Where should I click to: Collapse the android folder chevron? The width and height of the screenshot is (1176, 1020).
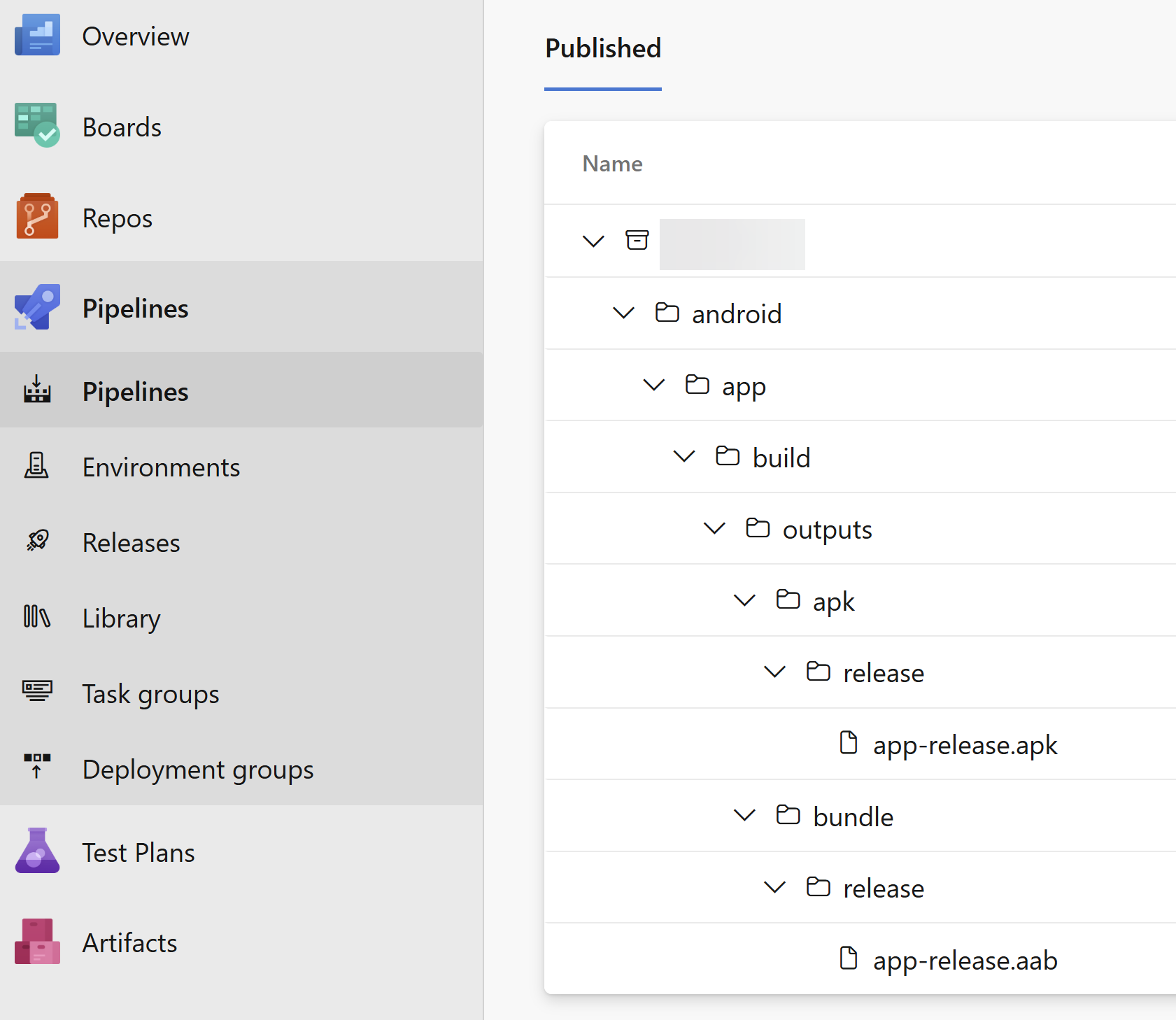(623, 313)
